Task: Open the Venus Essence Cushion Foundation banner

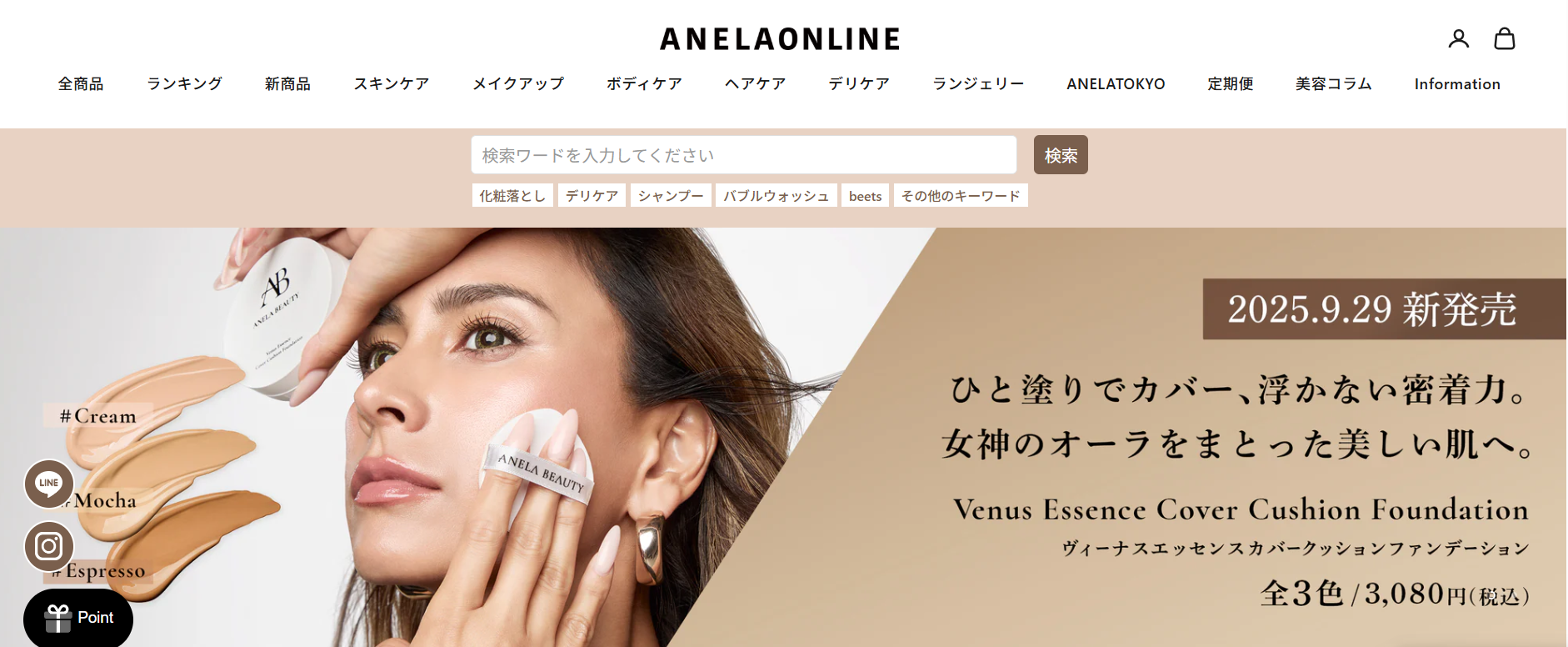Action: click(783, 437)
